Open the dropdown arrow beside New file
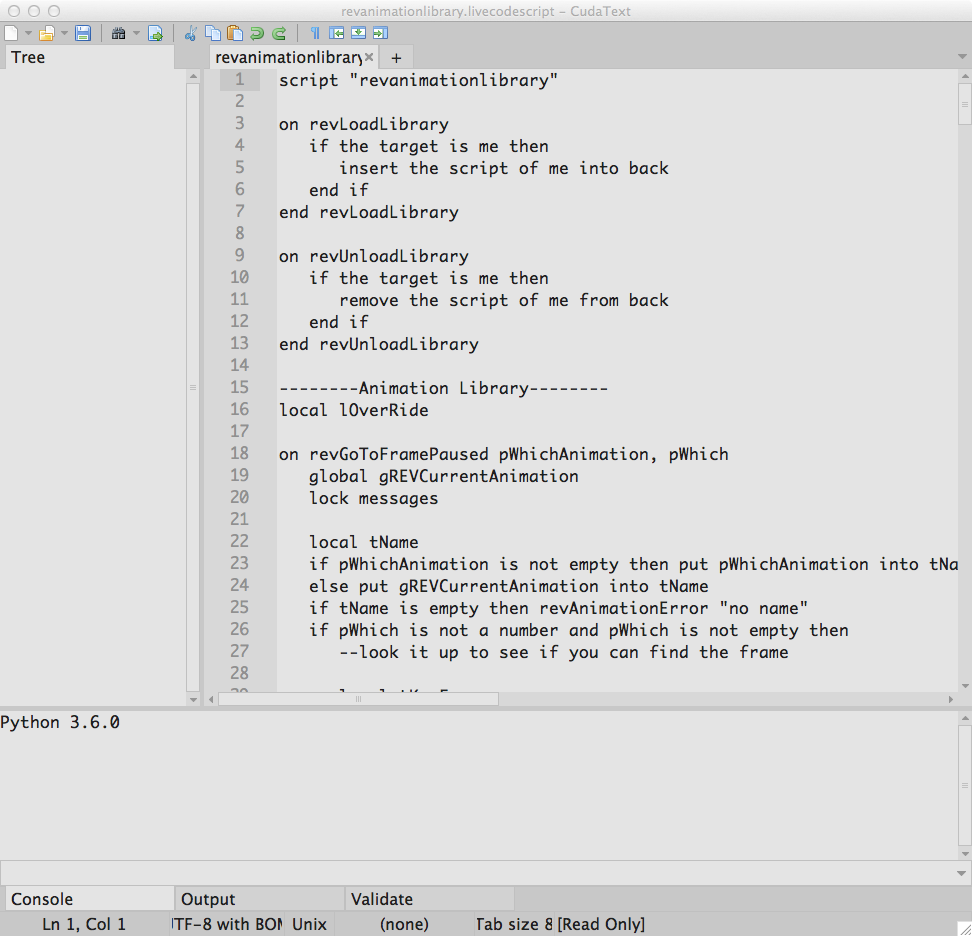Image resolution: width=972 pixels, height=936 pixels. tap(28, 33)
